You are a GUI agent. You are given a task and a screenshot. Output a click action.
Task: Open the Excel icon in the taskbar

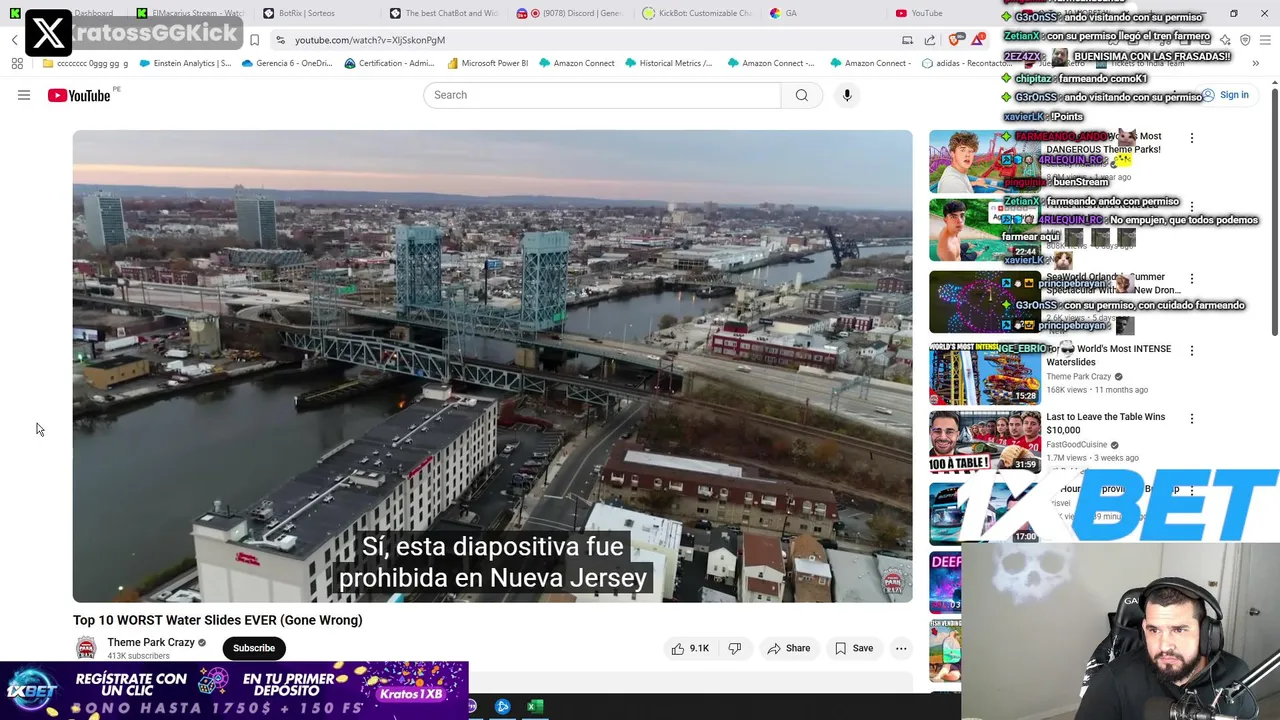pos(535,707)
